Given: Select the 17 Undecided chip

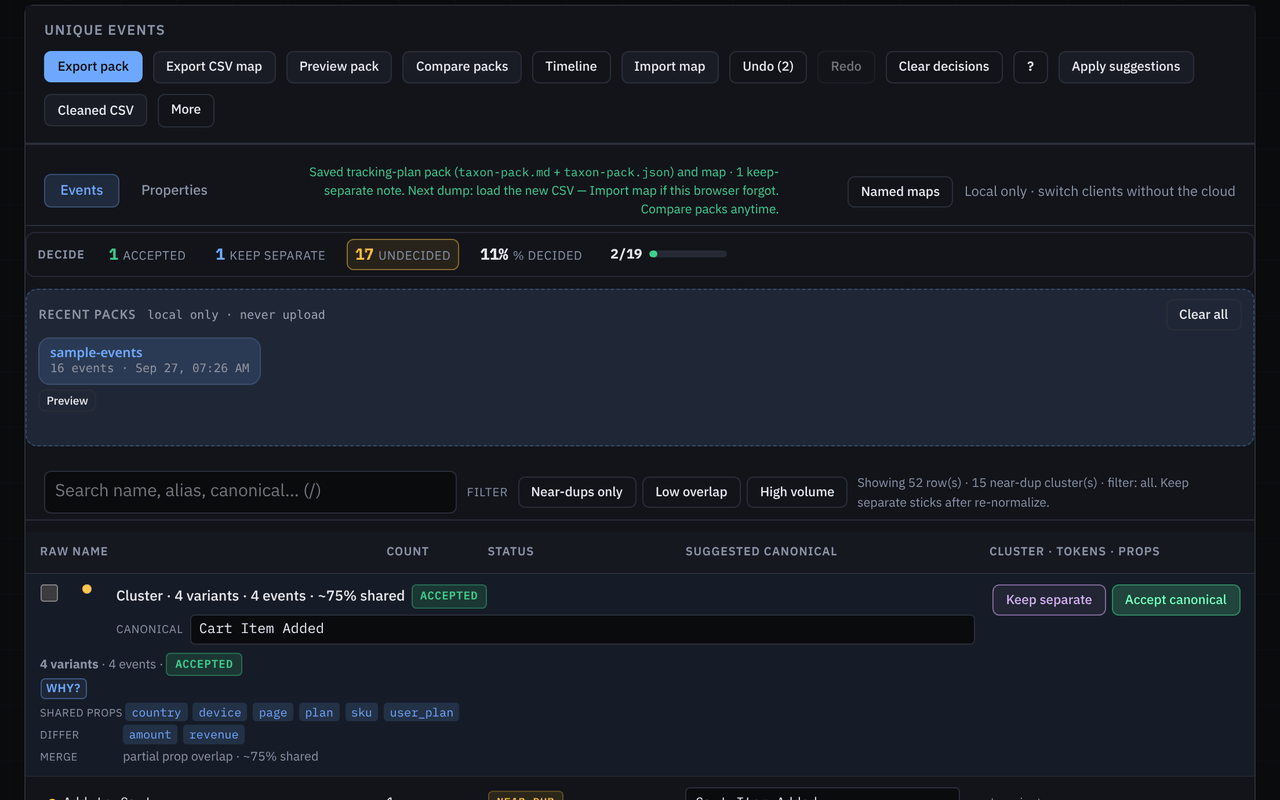Looking at the screenshot, I should 403,255.
